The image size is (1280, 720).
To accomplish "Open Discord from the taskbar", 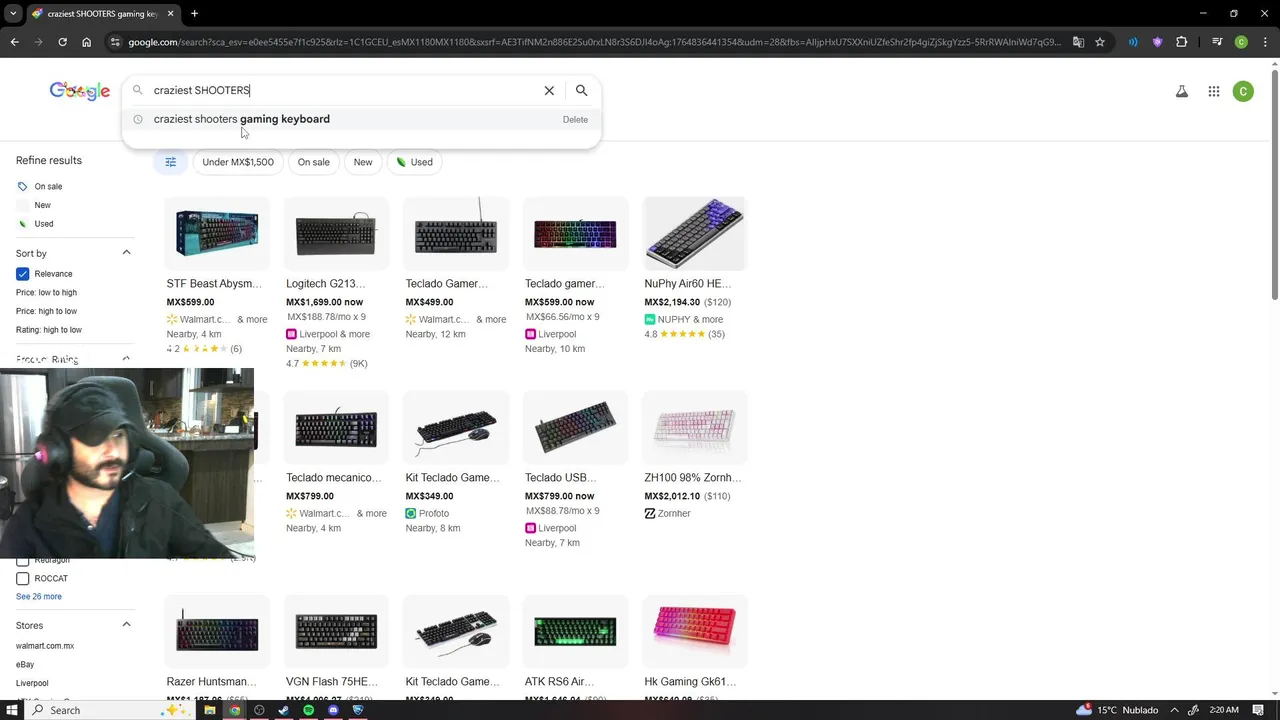I will coord(333,710).
